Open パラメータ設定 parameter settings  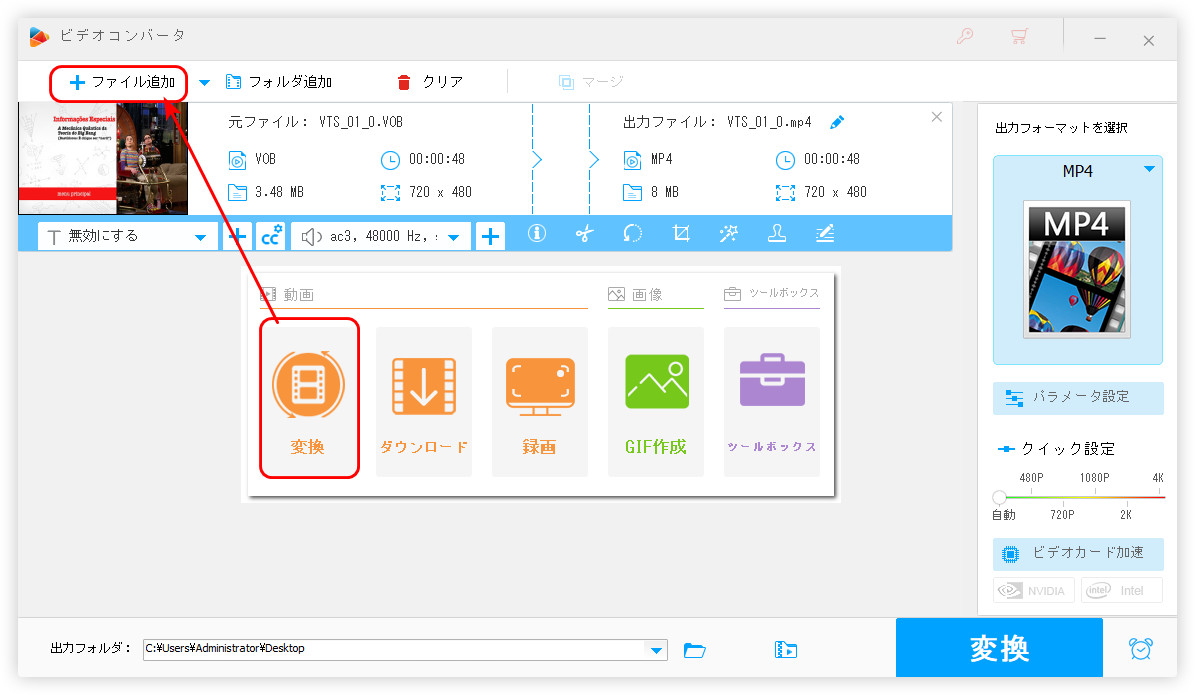pyautogui.click(x=1078, y=398)
